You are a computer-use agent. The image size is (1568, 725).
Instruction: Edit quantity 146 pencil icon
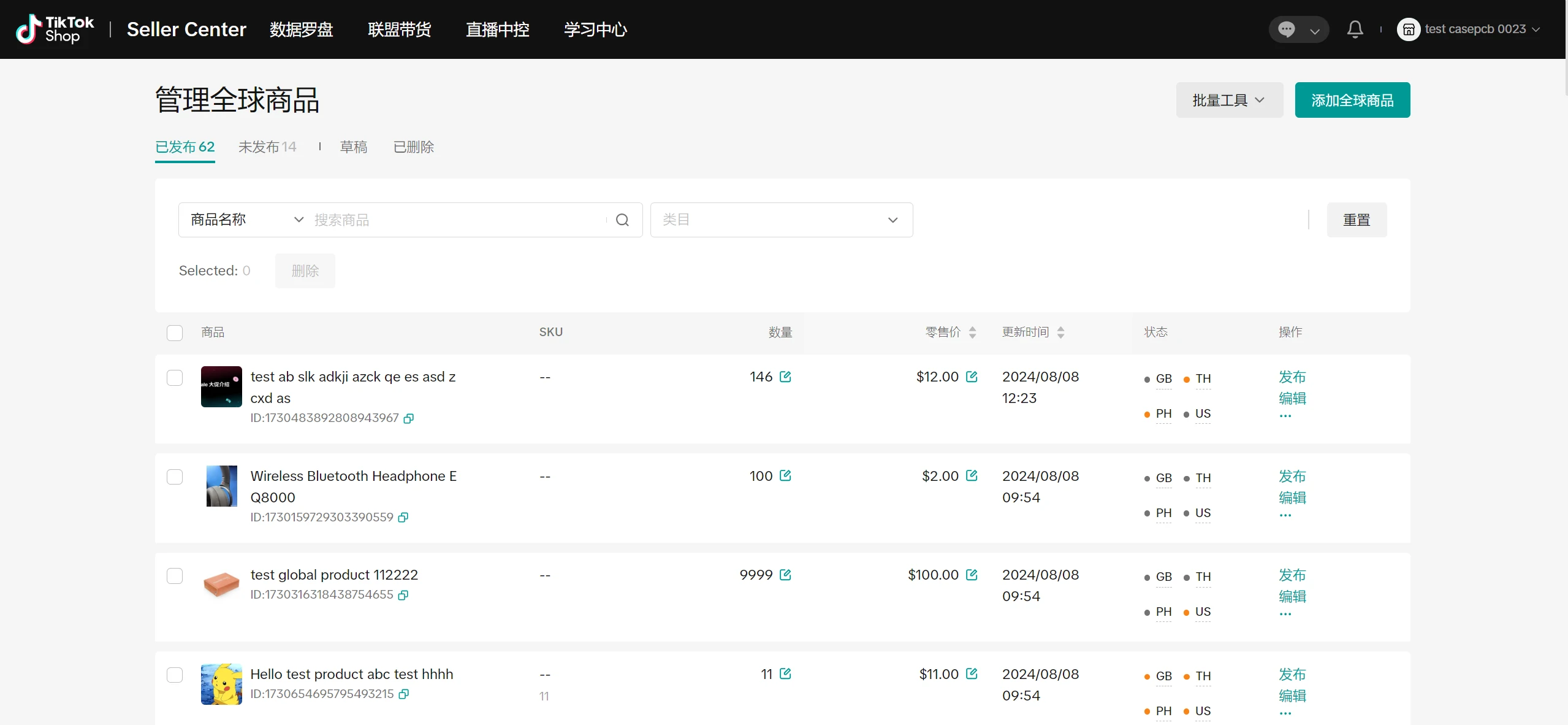click(785, 377)
